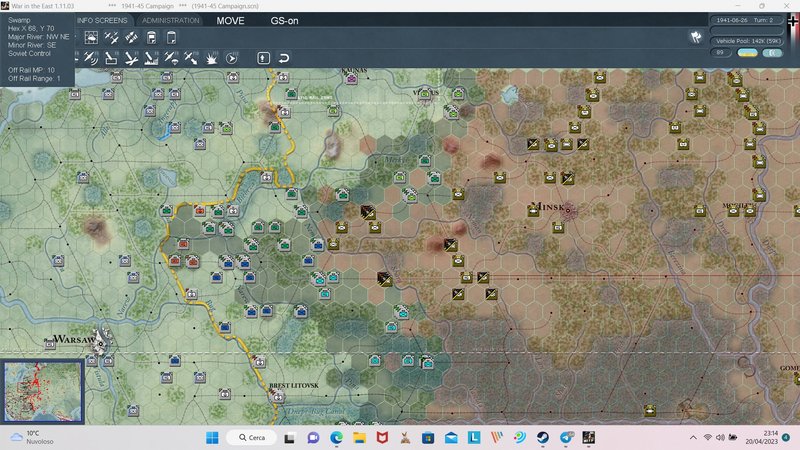
Task: Click the Vehicle Pool readout
Action: point(747,41)
